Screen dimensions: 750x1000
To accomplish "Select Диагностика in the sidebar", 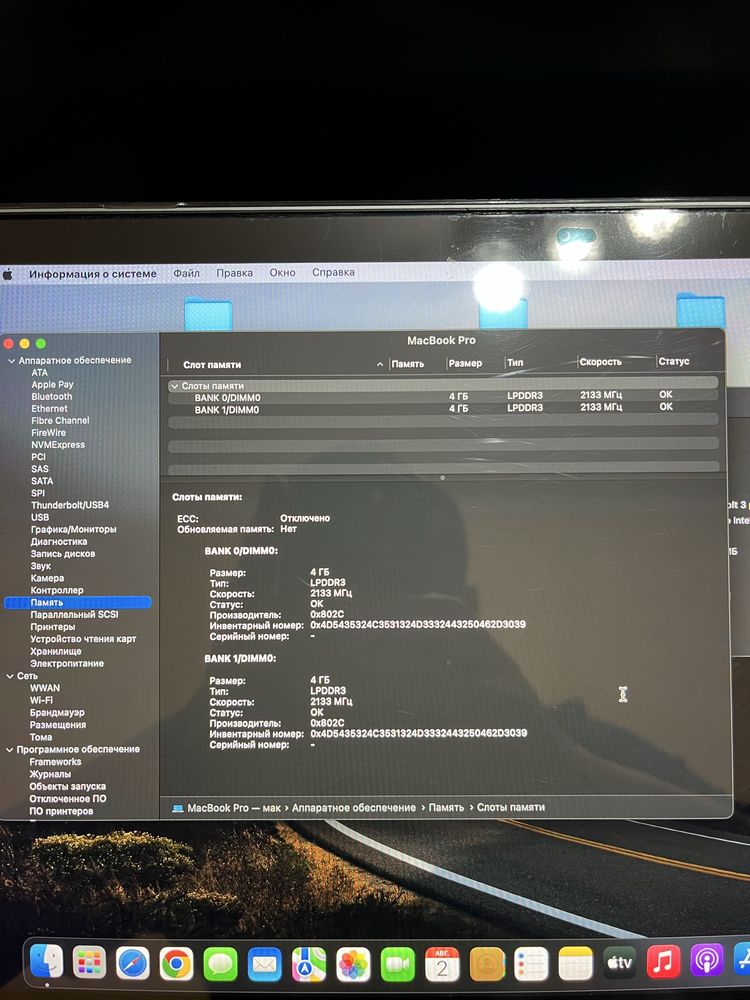I will pyautogui.click(x=59, y=541).
